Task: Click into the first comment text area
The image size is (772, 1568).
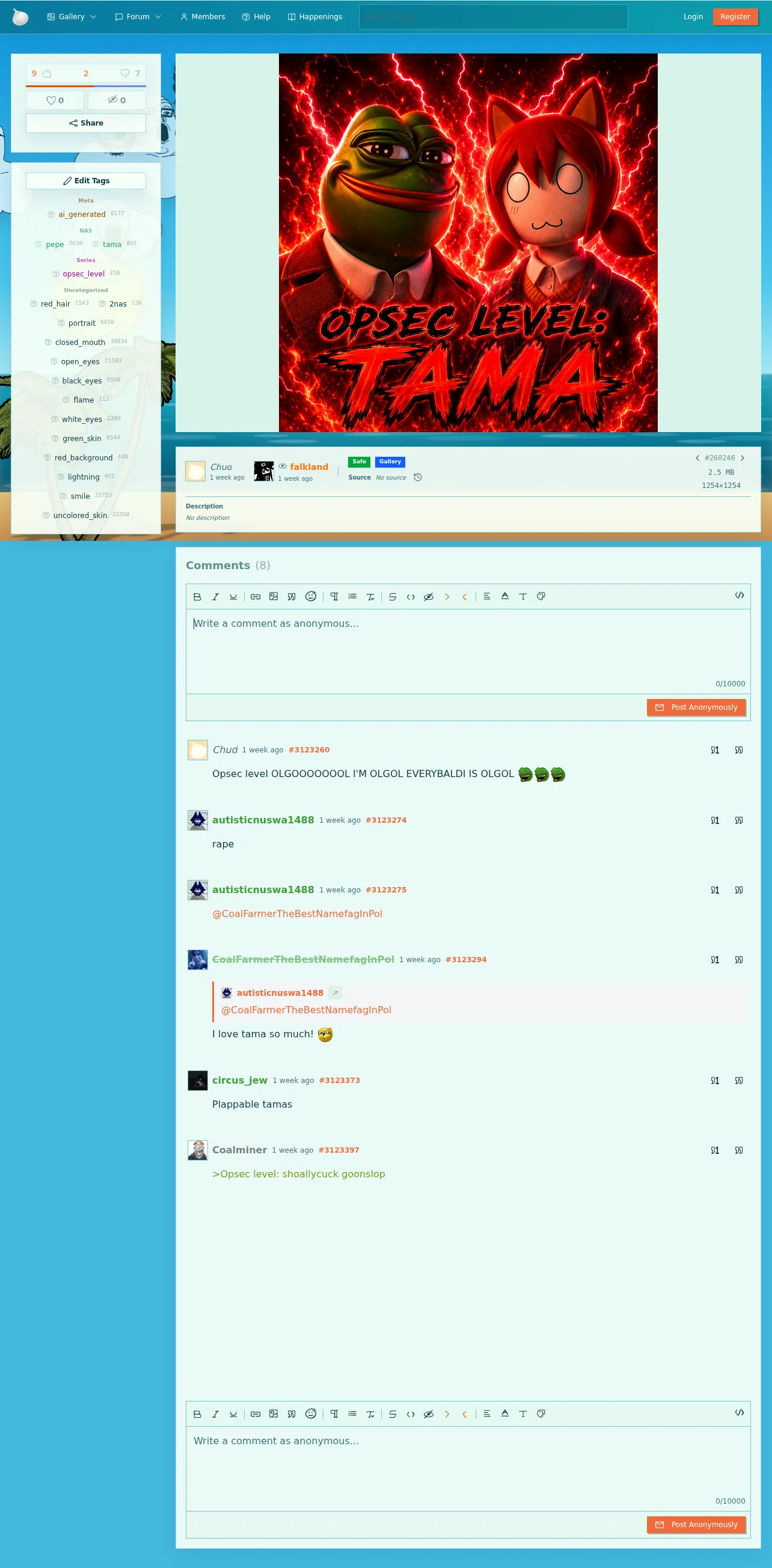Action: tap(468, 651)
